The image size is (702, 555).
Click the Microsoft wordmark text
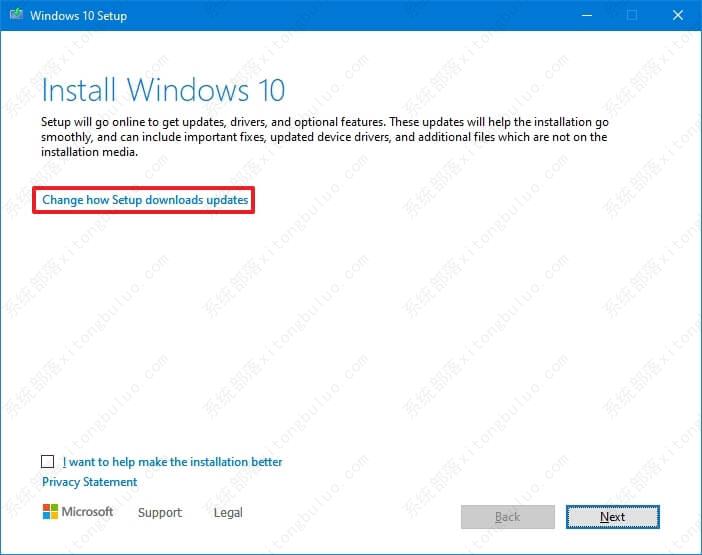point(88,512)
